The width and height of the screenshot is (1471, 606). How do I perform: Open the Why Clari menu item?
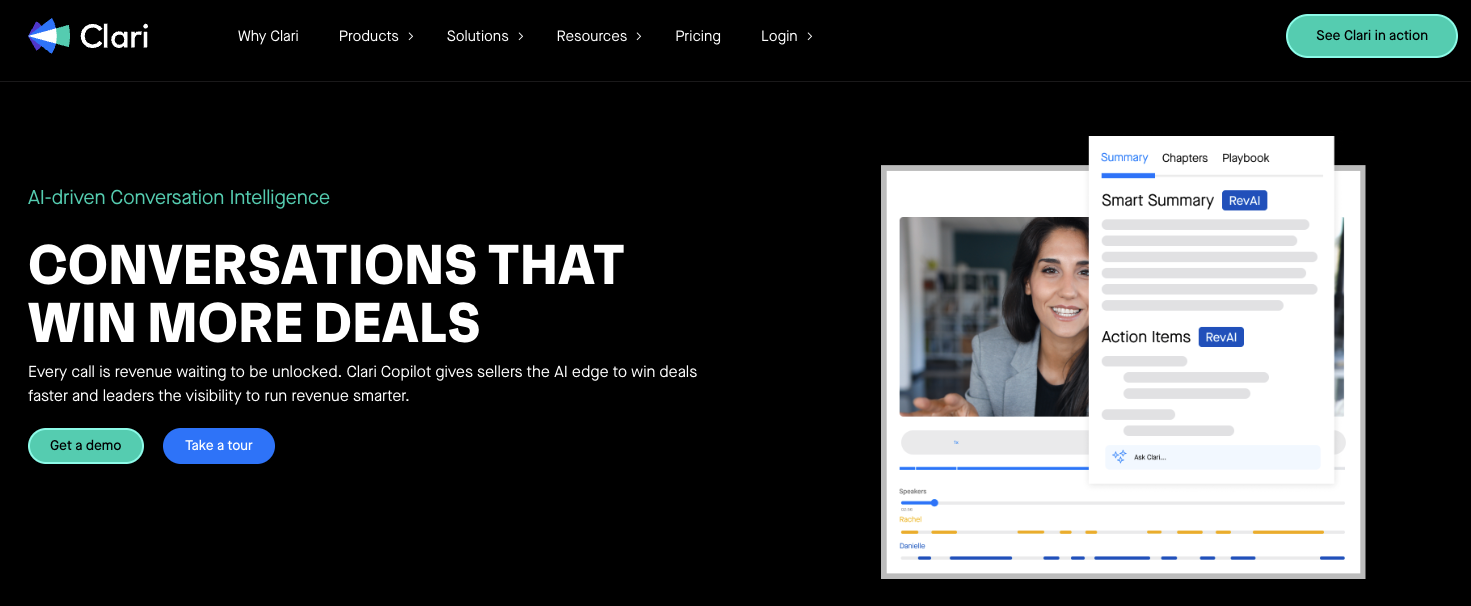point(268,36)
